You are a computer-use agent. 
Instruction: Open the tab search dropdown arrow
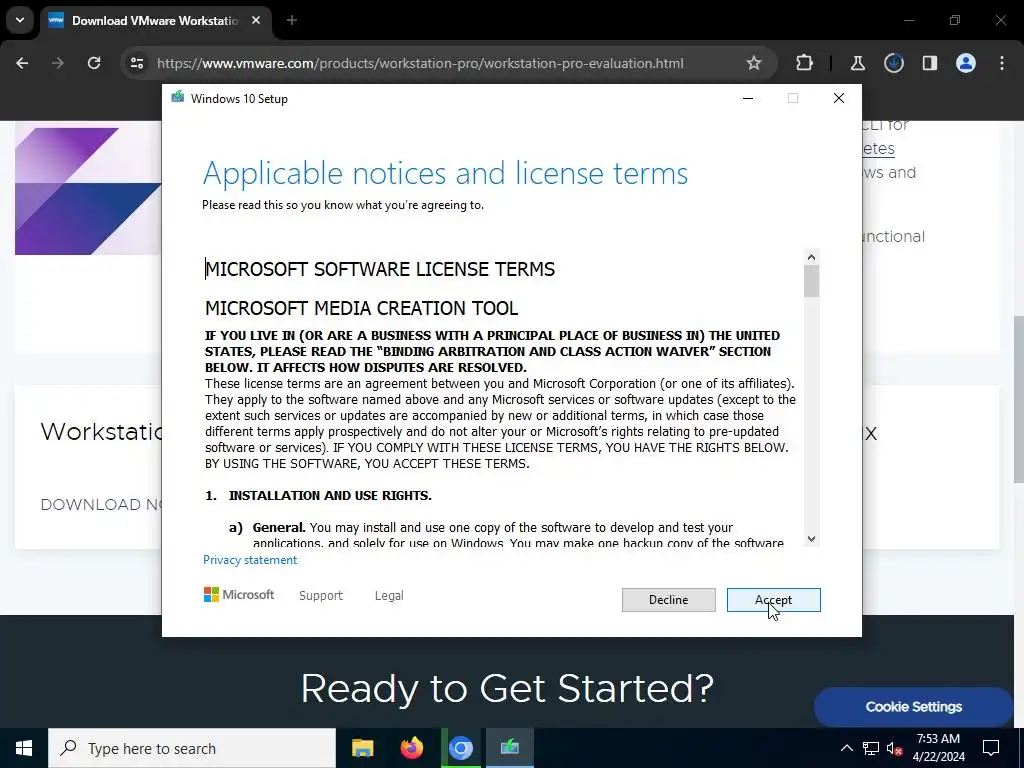click(x=20, y=20)
